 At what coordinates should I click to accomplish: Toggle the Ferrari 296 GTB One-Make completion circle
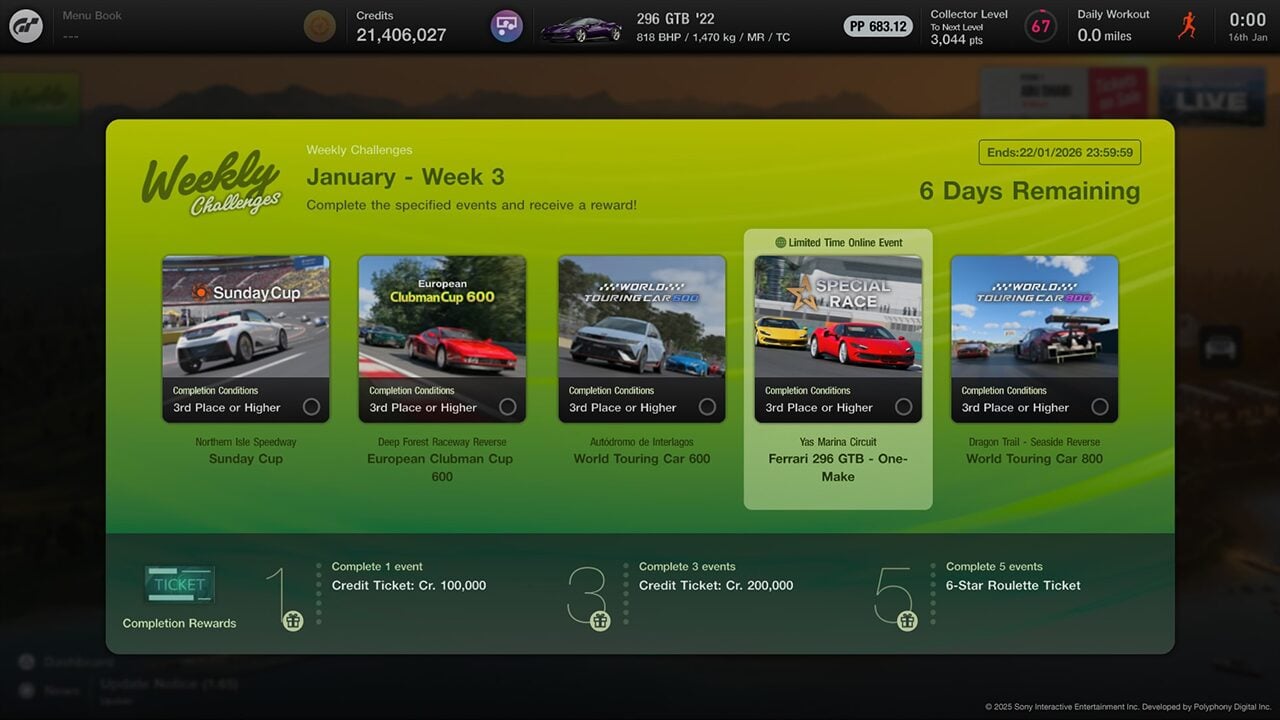click(904, 407)
